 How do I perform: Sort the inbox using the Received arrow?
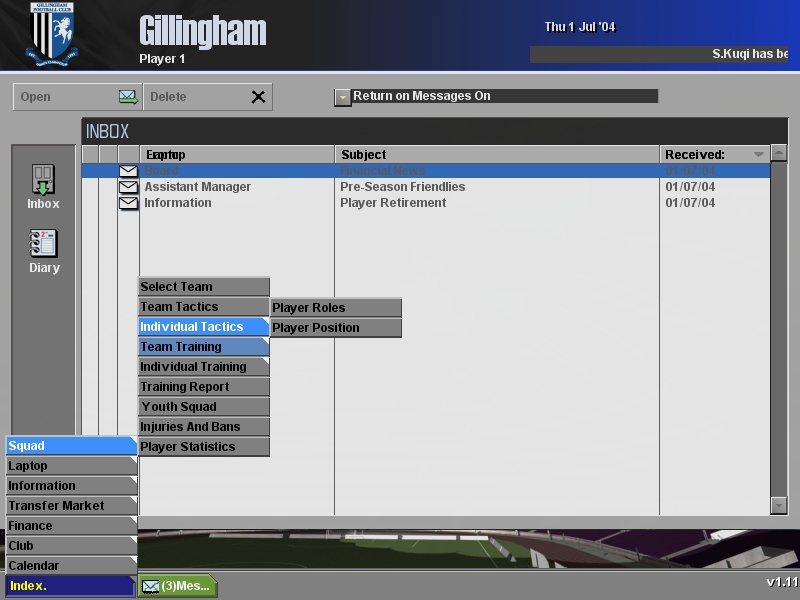tap(758, 155)
